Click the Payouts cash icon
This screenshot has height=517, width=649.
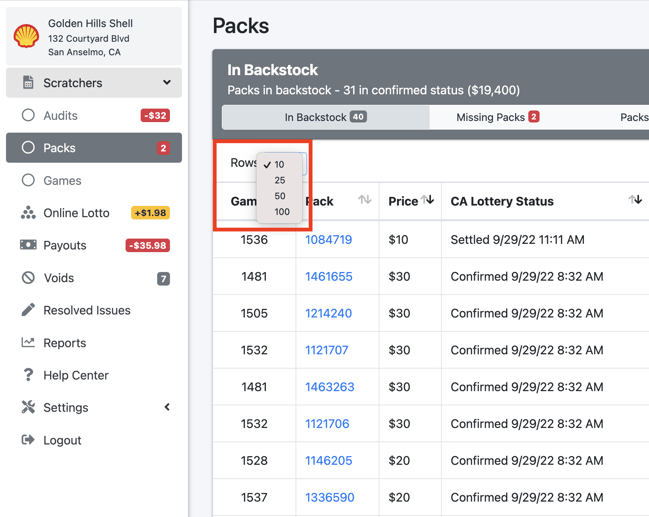(x=28, y=245)
